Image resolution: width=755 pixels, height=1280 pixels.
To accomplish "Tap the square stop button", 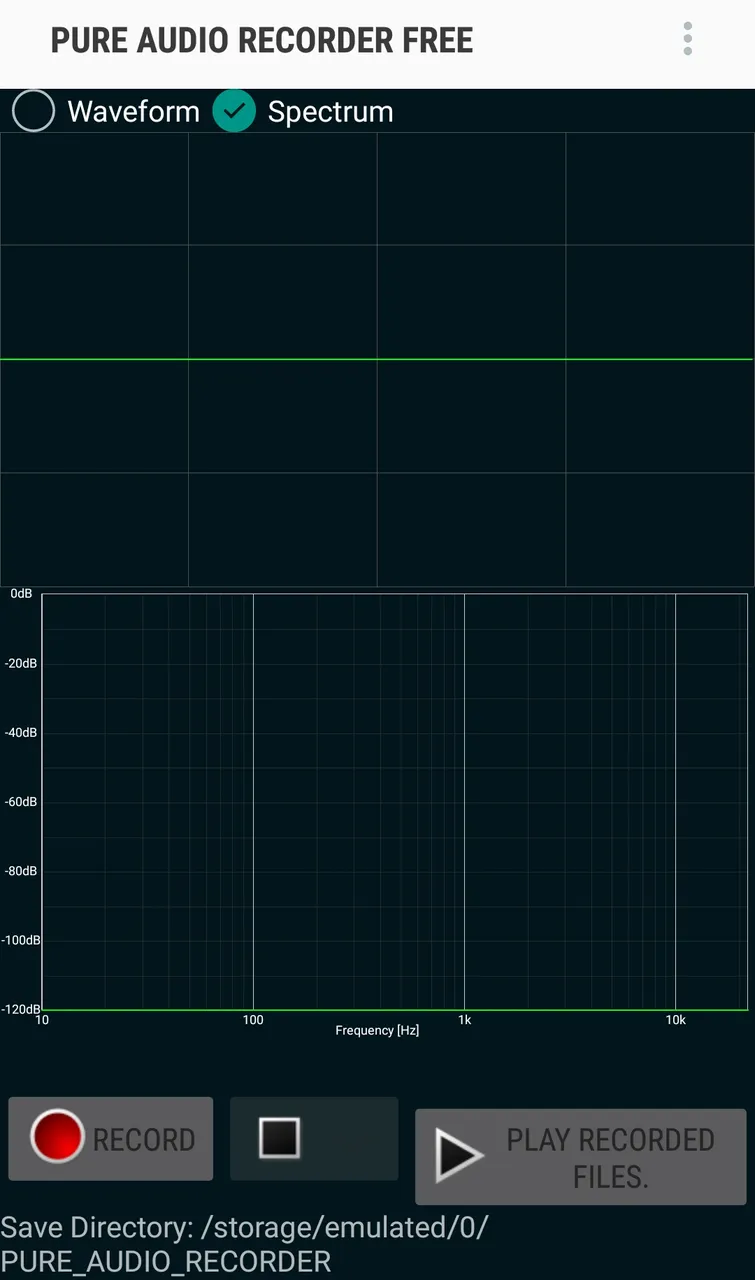I will point(314,1138).
